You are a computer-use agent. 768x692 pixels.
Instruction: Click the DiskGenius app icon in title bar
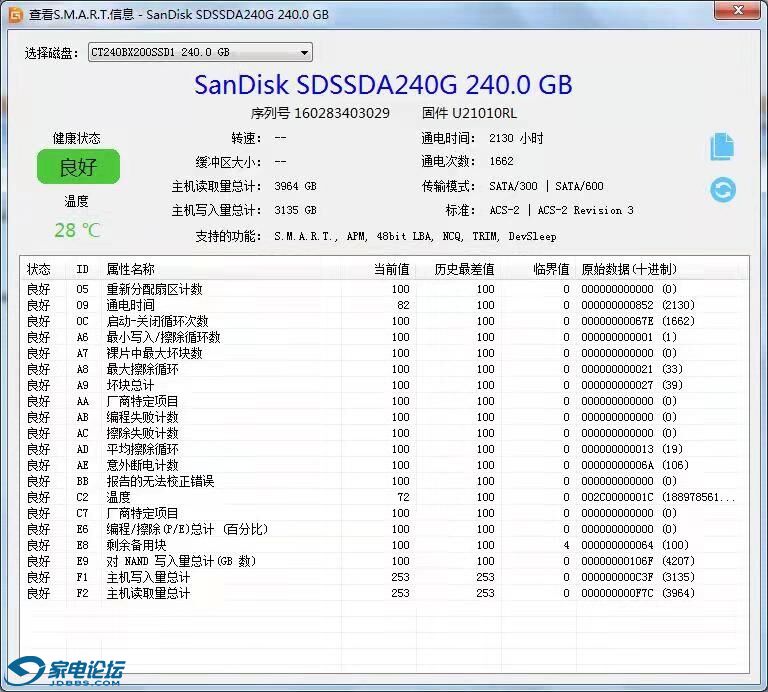click(16, 14)
